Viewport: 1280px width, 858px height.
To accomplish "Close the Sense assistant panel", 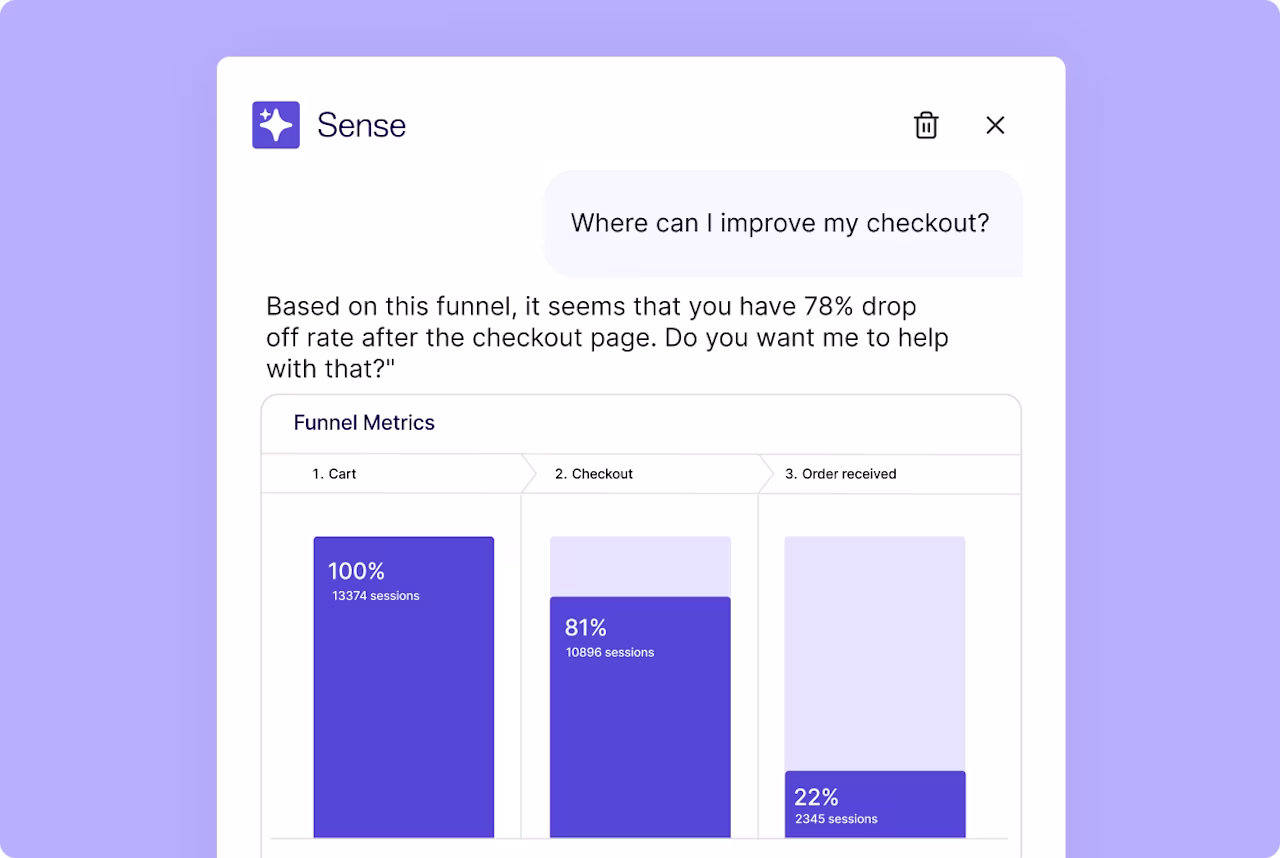I will coord(995,125).
